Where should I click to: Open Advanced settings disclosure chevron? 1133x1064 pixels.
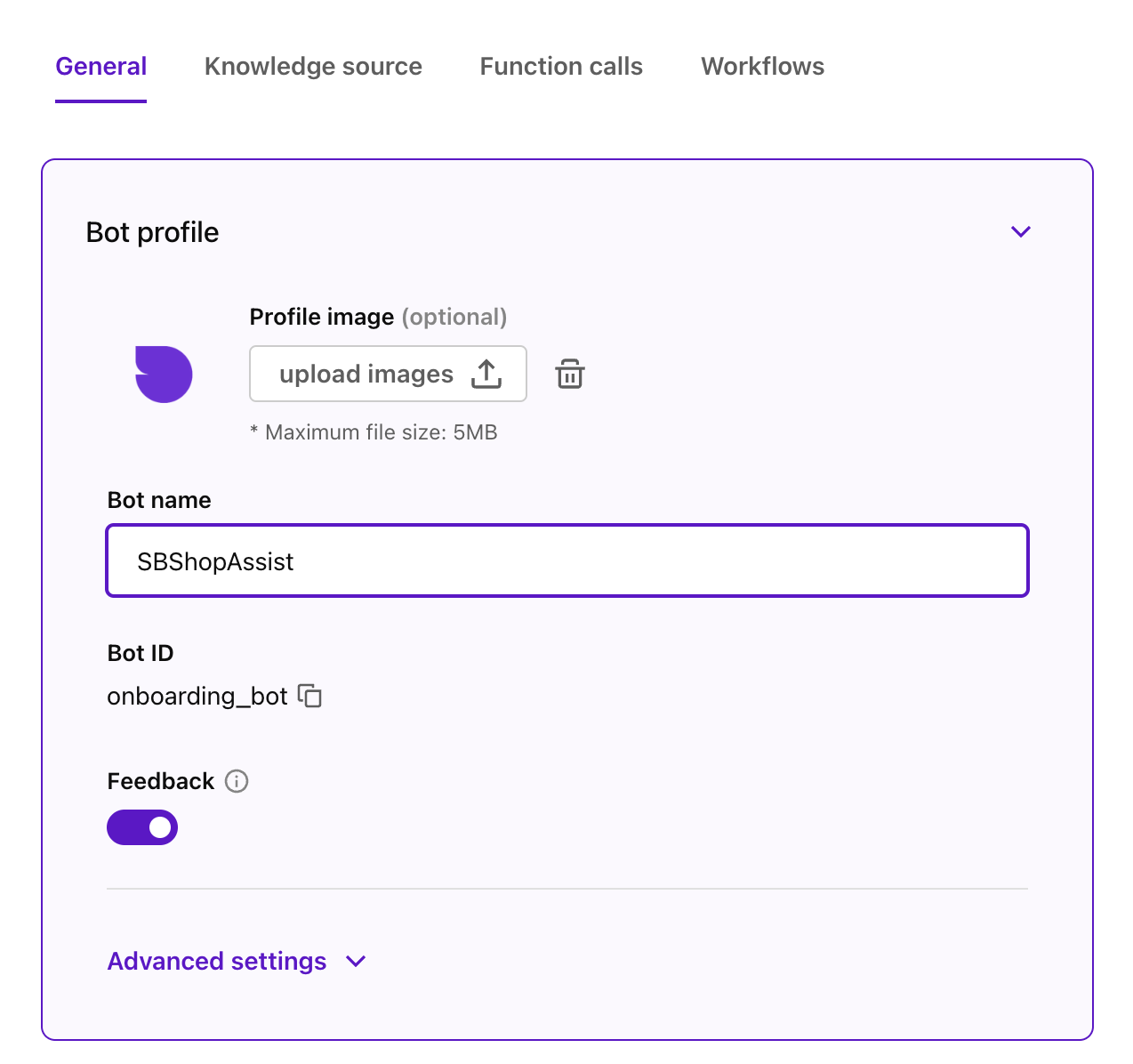click(355, 961)
